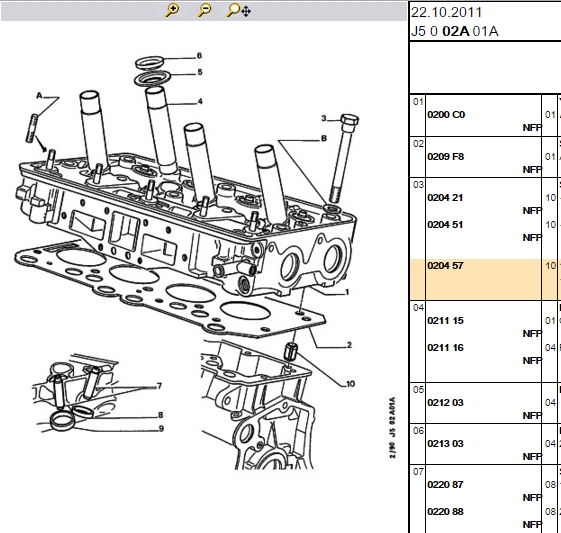Click the NFP label under 0213 03
The height and width of the screenshot is (533, 561).
pos(532,457)
